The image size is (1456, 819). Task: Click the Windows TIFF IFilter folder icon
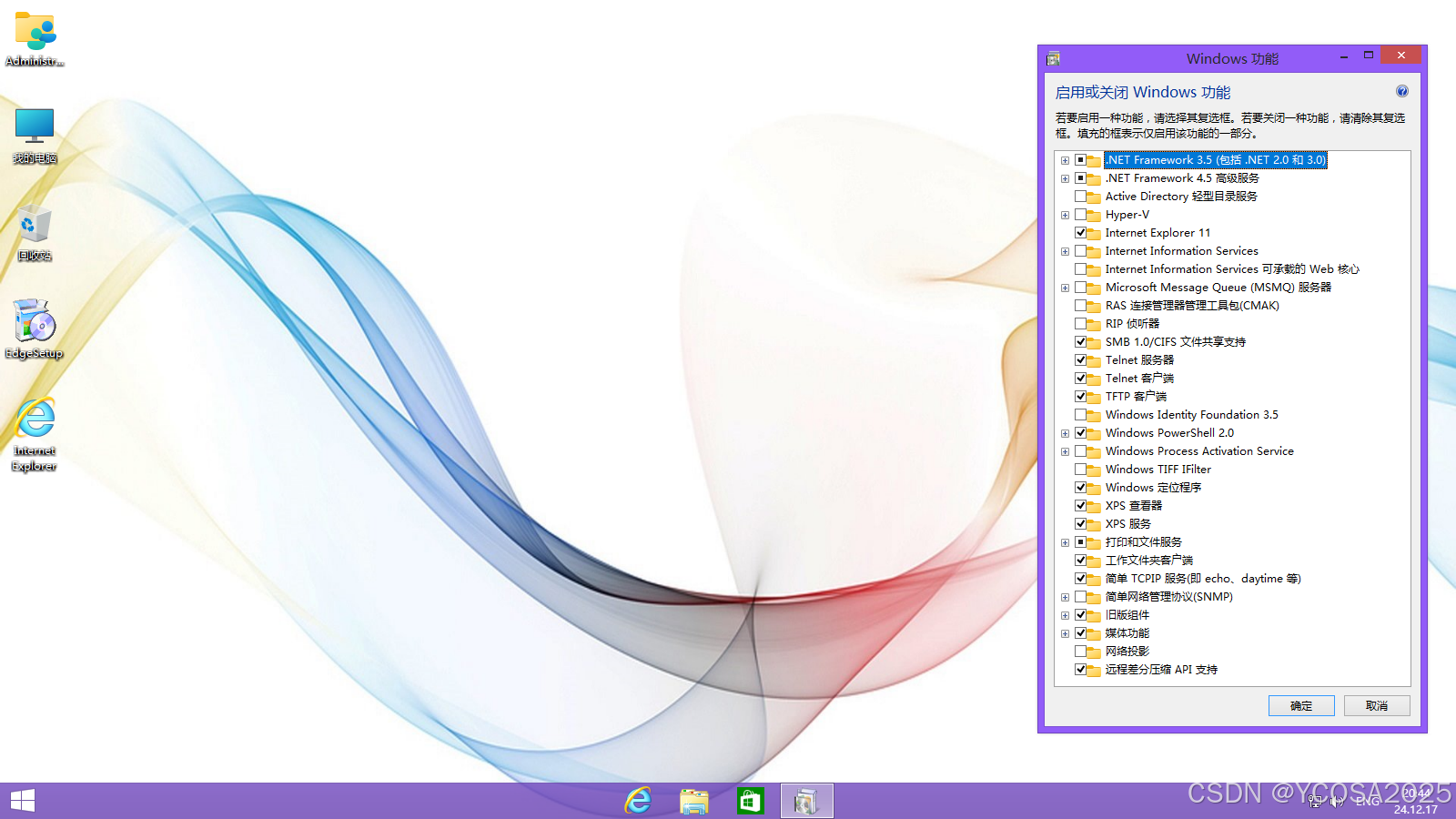pos(1094,470)
